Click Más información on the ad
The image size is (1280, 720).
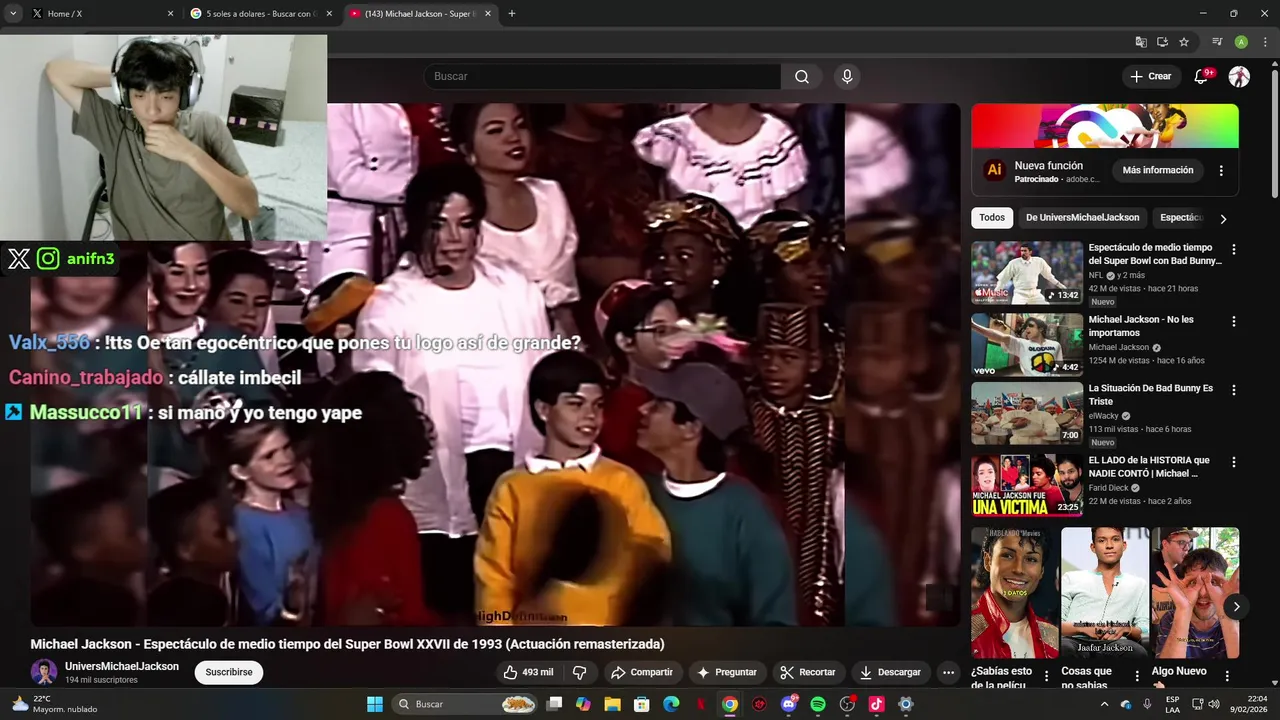(x=1158, y=170)
